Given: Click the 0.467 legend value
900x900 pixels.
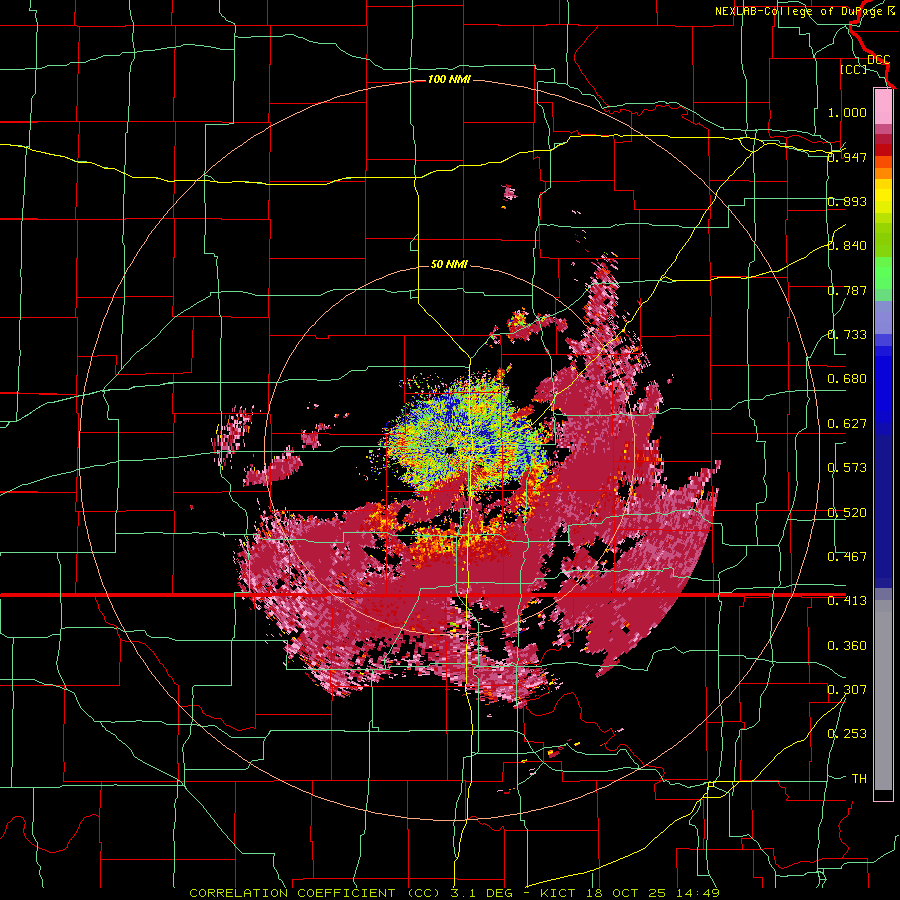Looking at the screenshot, I should pos(847,557).
